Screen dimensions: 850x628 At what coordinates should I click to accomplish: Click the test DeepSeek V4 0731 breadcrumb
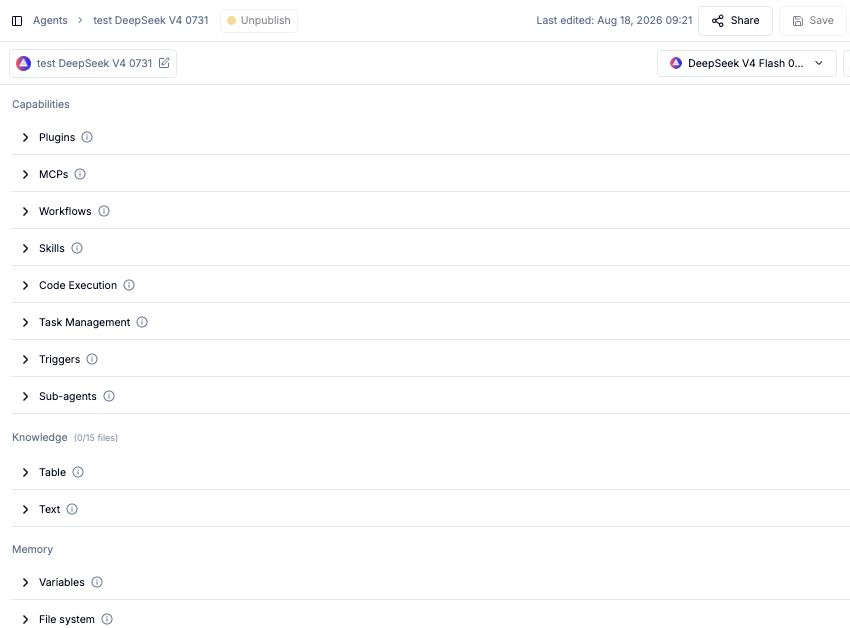tap(151, 20)
